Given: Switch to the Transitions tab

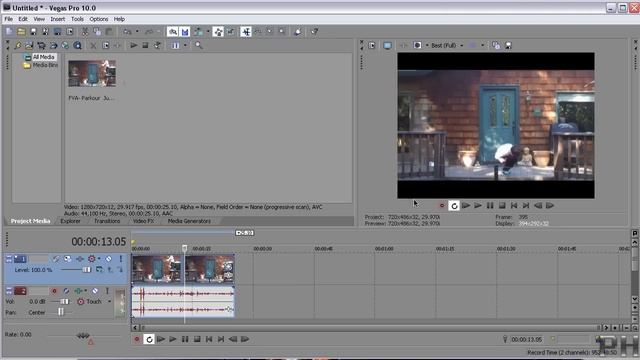Looking at the screenshot, I should pyautogui.click(x=107, y=221).
